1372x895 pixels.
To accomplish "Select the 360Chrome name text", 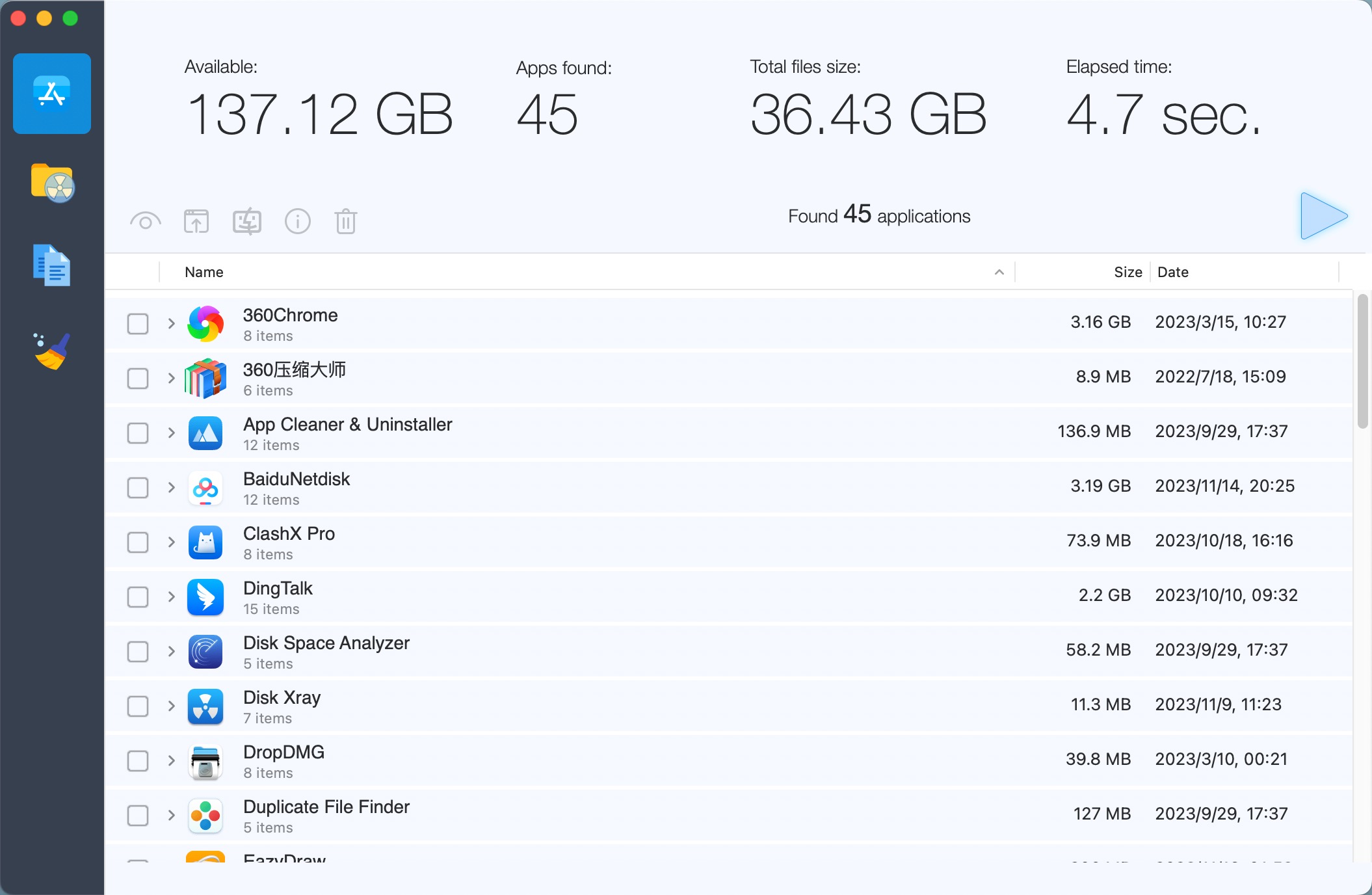I will [x=290, y=315].
